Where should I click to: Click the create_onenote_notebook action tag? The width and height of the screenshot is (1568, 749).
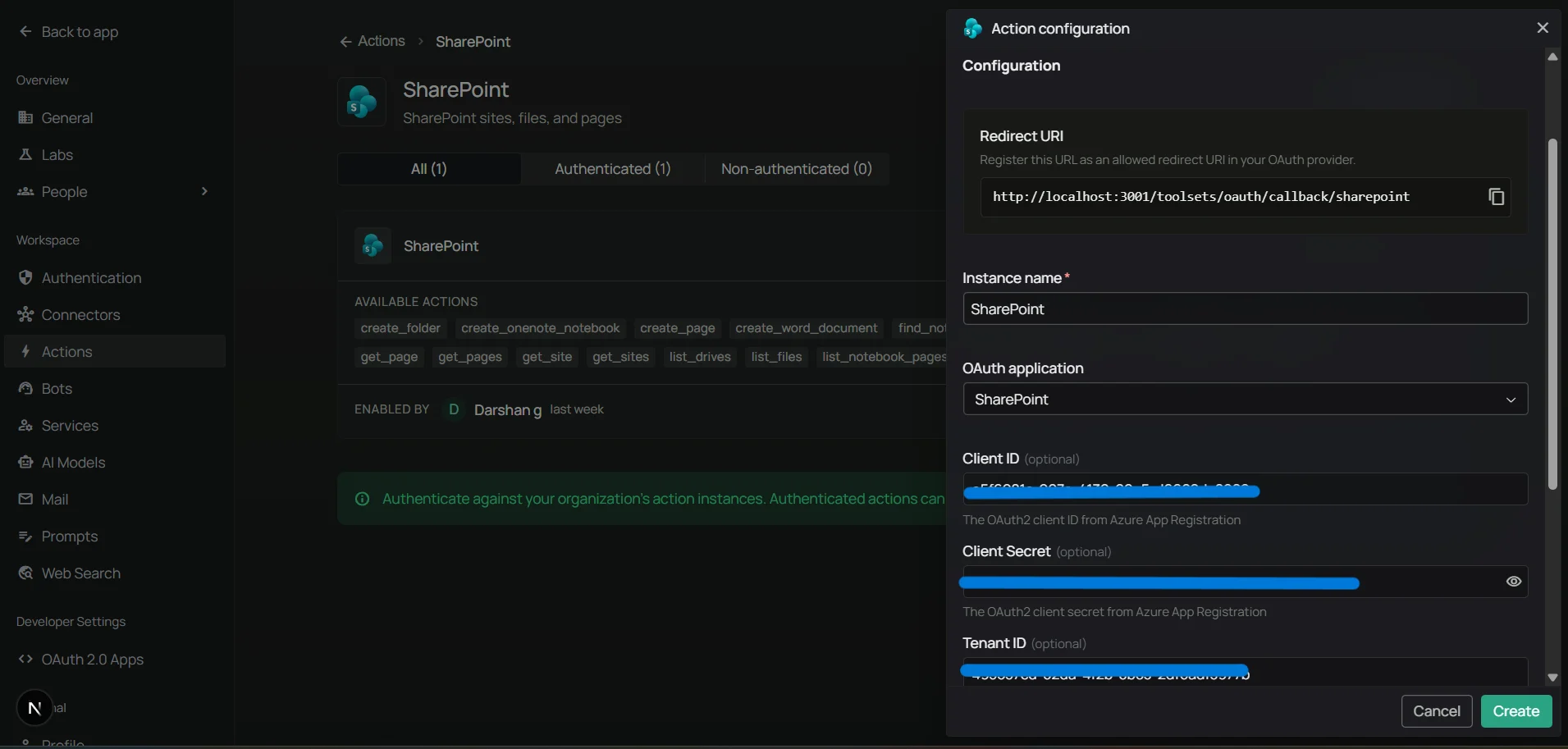click(540, 328)
